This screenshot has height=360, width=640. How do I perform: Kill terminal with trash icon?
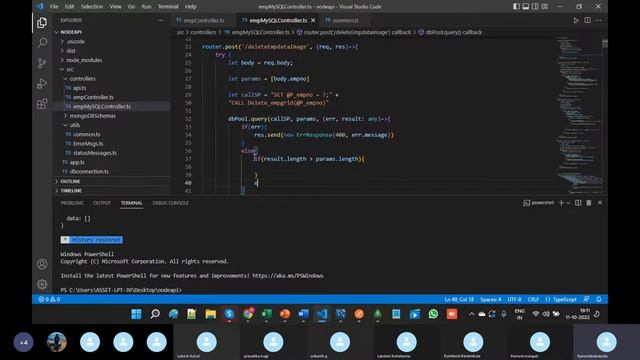pyautogui.click(x=589, y=203)
